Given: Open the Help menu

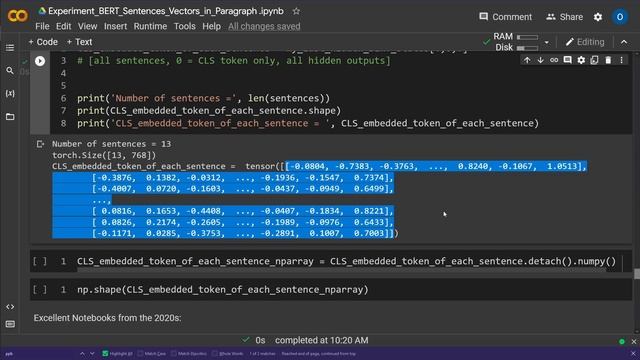Looking at the screenshot, I should [x=211, y=26].
